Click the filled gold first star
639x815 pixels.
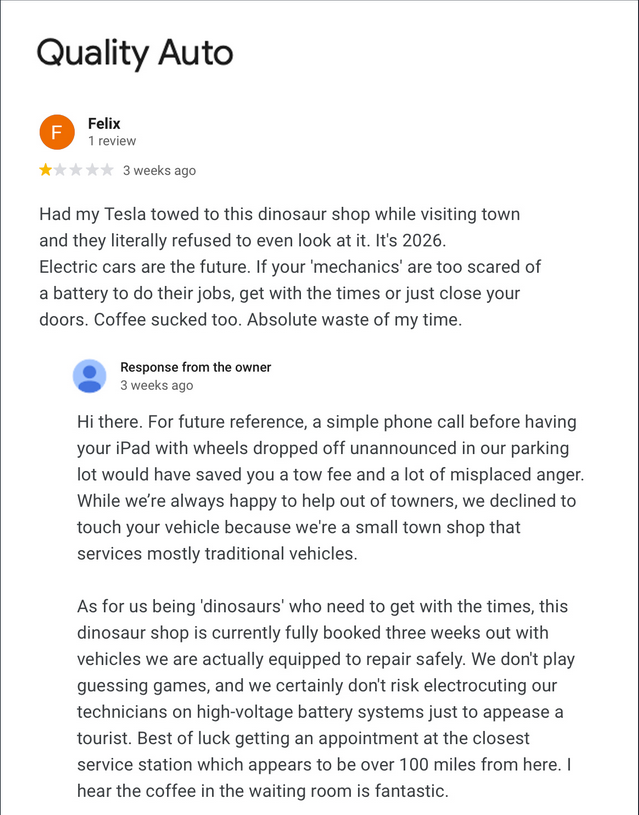click(x=46, y=170)
